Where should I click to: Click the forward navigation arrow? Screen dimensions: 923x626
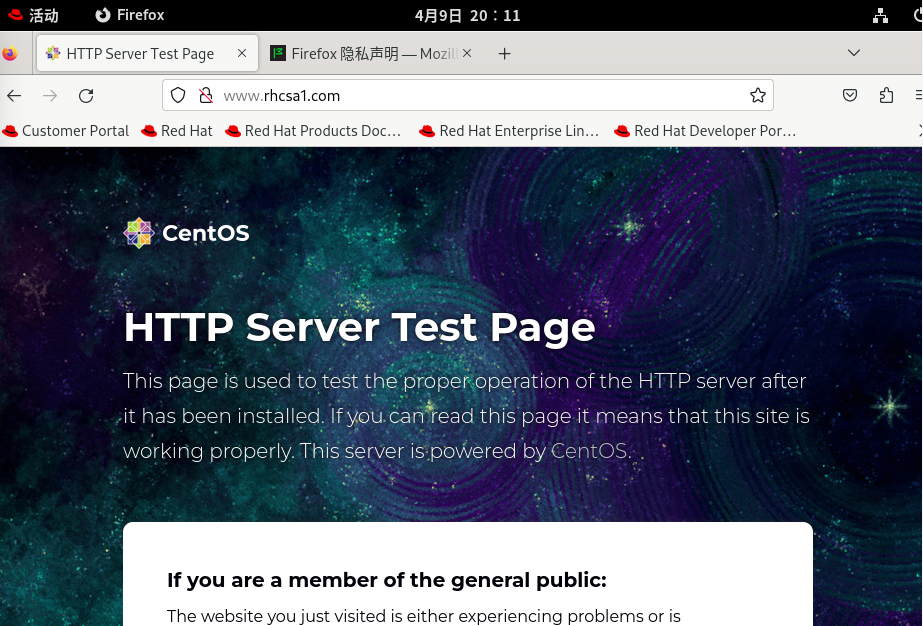(50, 95)
